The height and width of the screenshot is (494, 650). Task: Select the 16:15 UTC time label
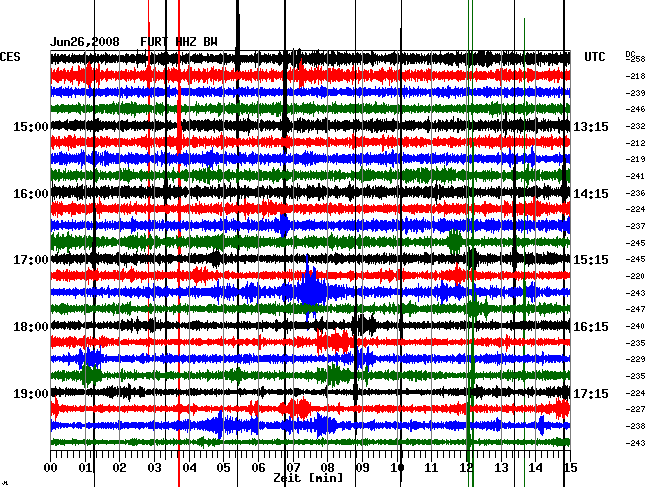tap(591, 327)
